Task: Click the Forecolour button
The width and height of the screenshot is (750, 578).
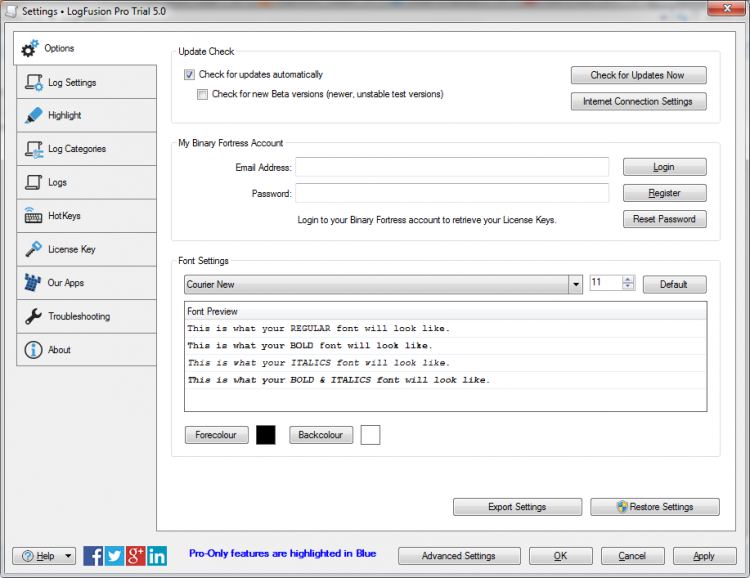Action: [x=217, y=435]
